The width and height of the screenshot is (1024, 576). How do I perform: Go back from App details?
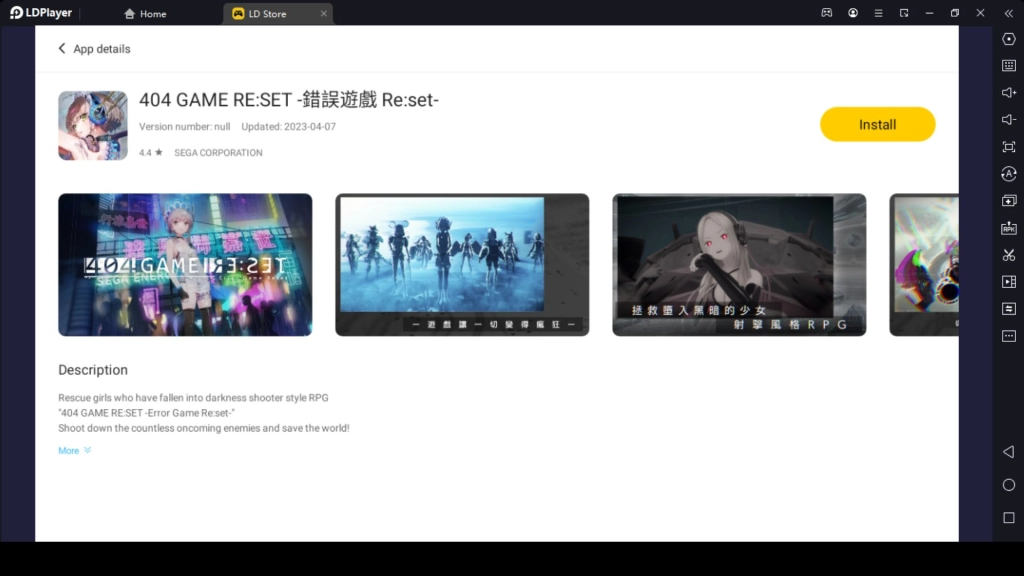click(x=62, y=49)
